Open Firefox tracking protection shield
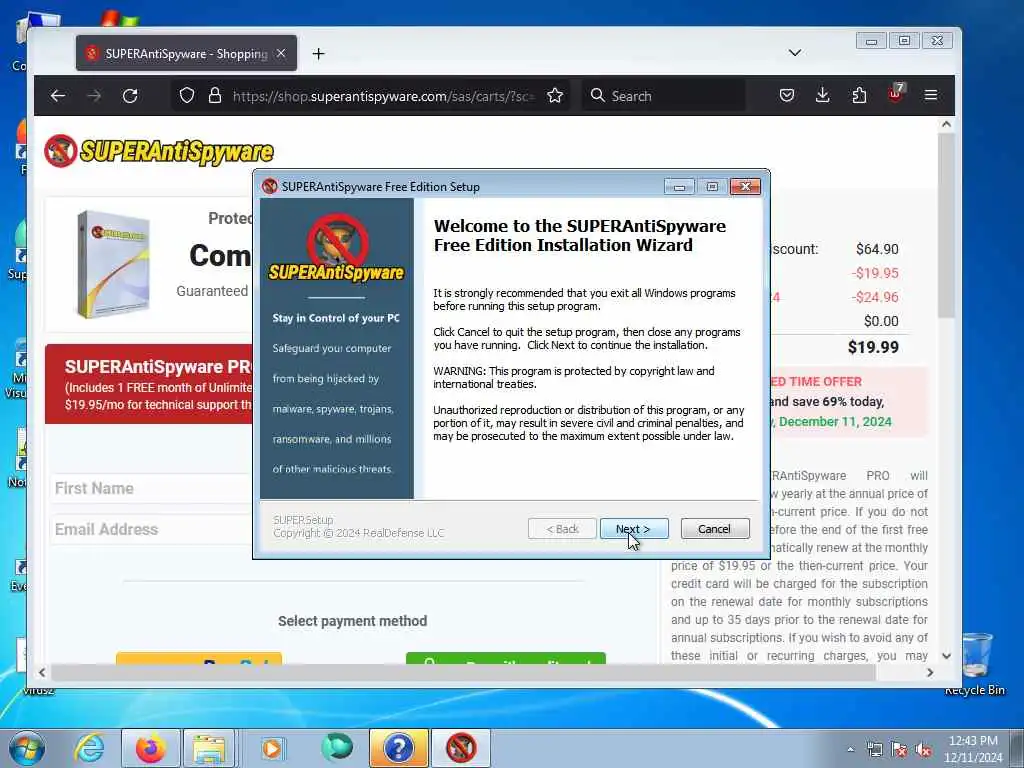The width and height of the screenshot is (1024, 768). tap(187, 96)
